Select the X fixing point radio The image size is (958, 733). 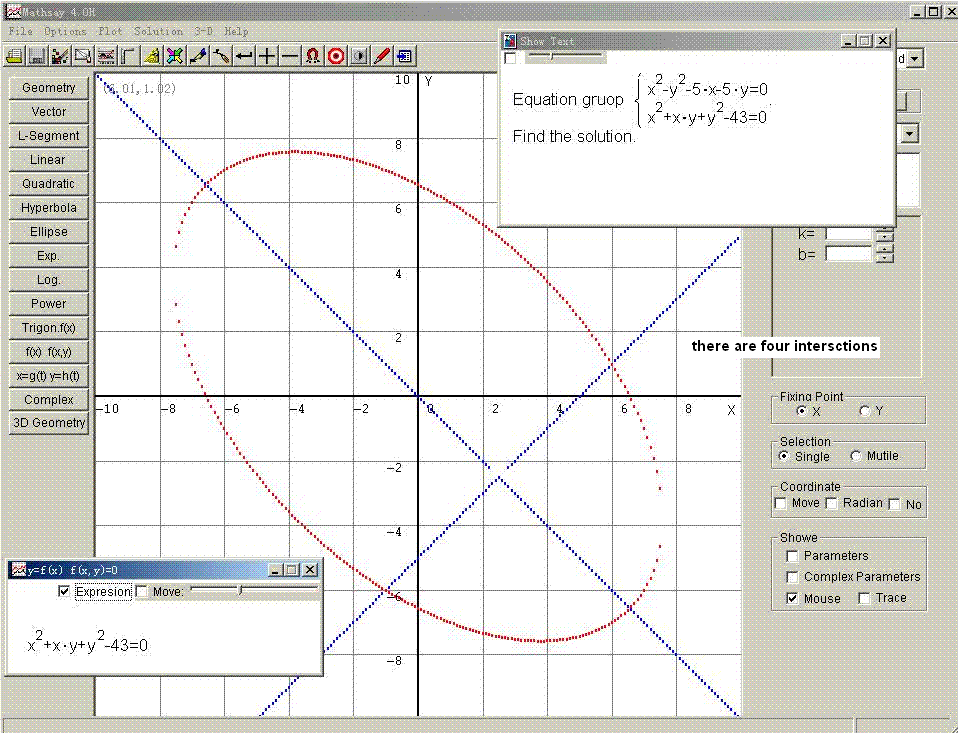click(x=802, y=411)
